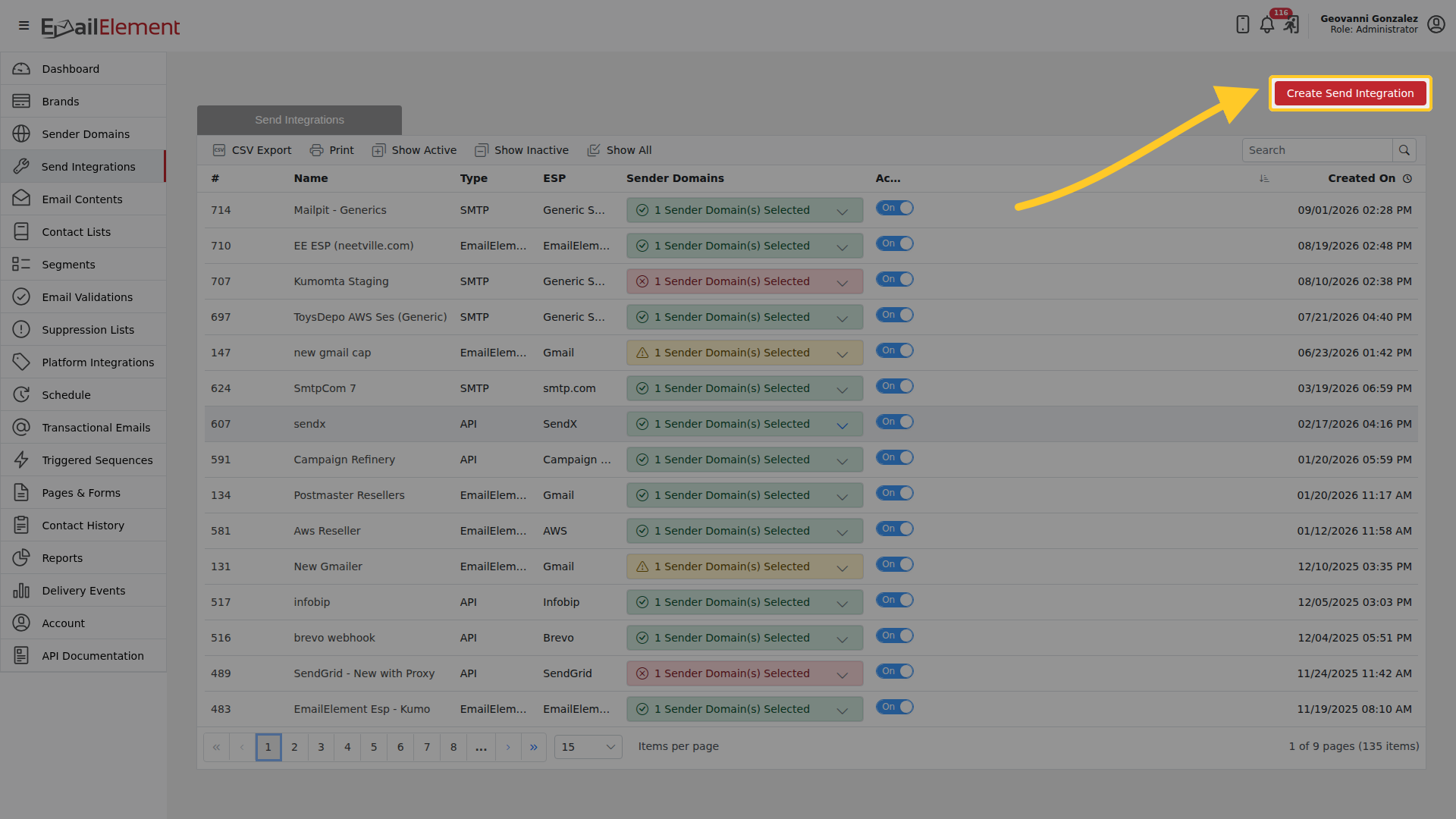Click the exit/logout running figure icon

pos(1291,25)
